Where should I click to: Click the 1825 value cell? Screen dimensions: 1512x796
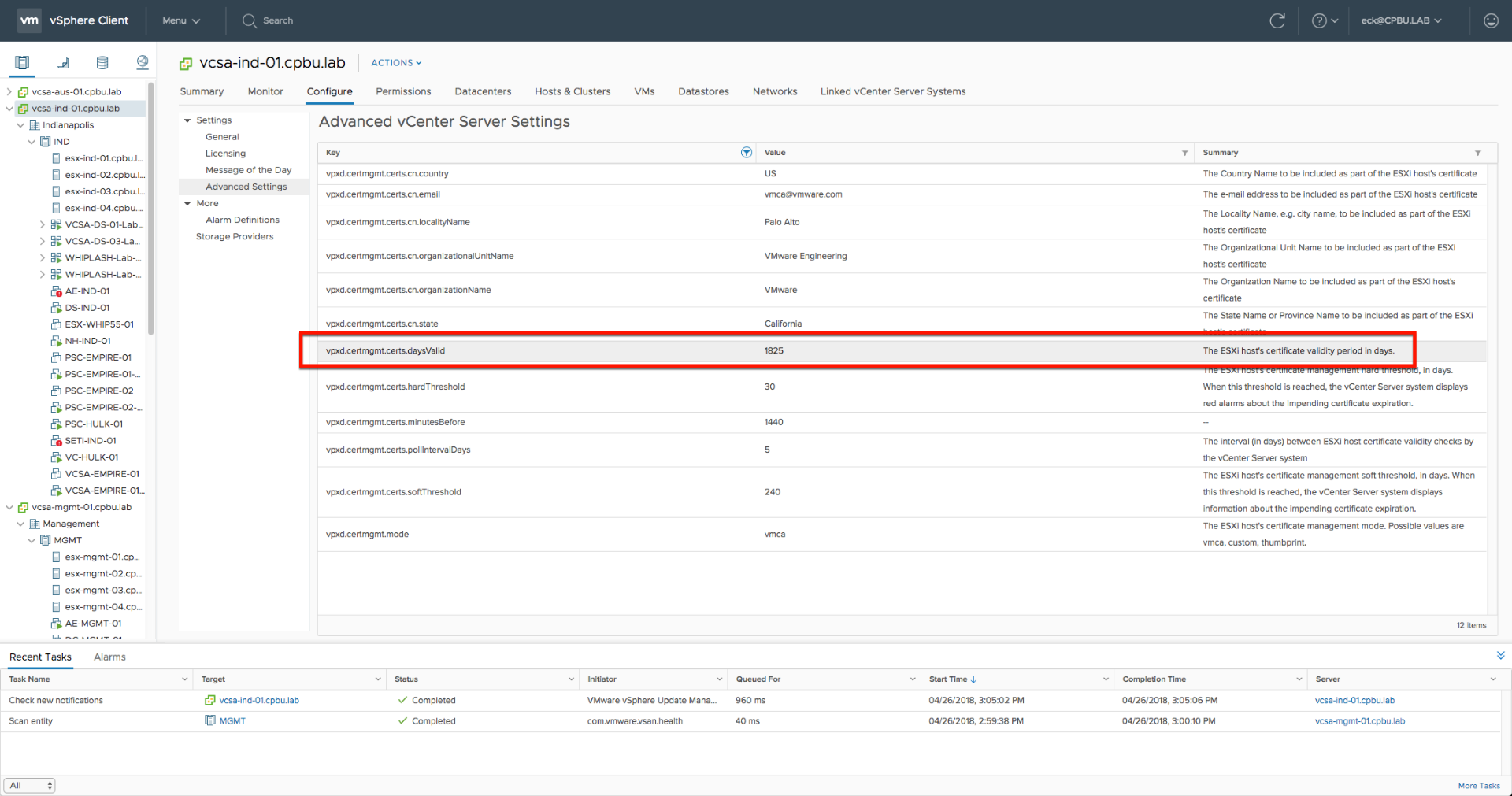point(774,351)
